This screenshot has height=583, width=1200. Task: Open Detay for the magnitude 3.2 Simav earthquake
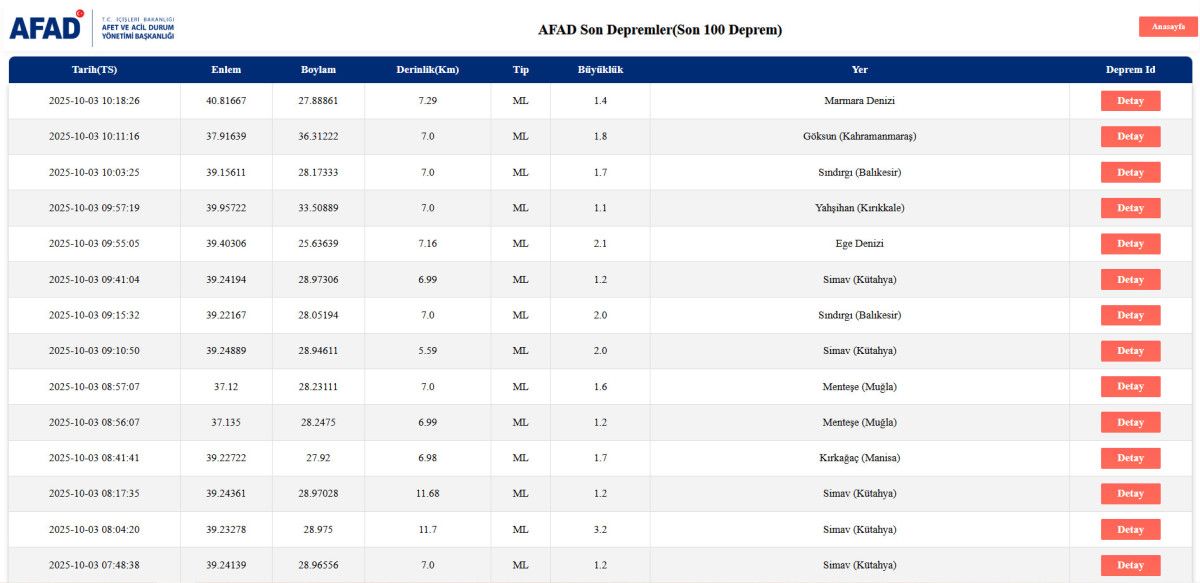coord(1130,529)
